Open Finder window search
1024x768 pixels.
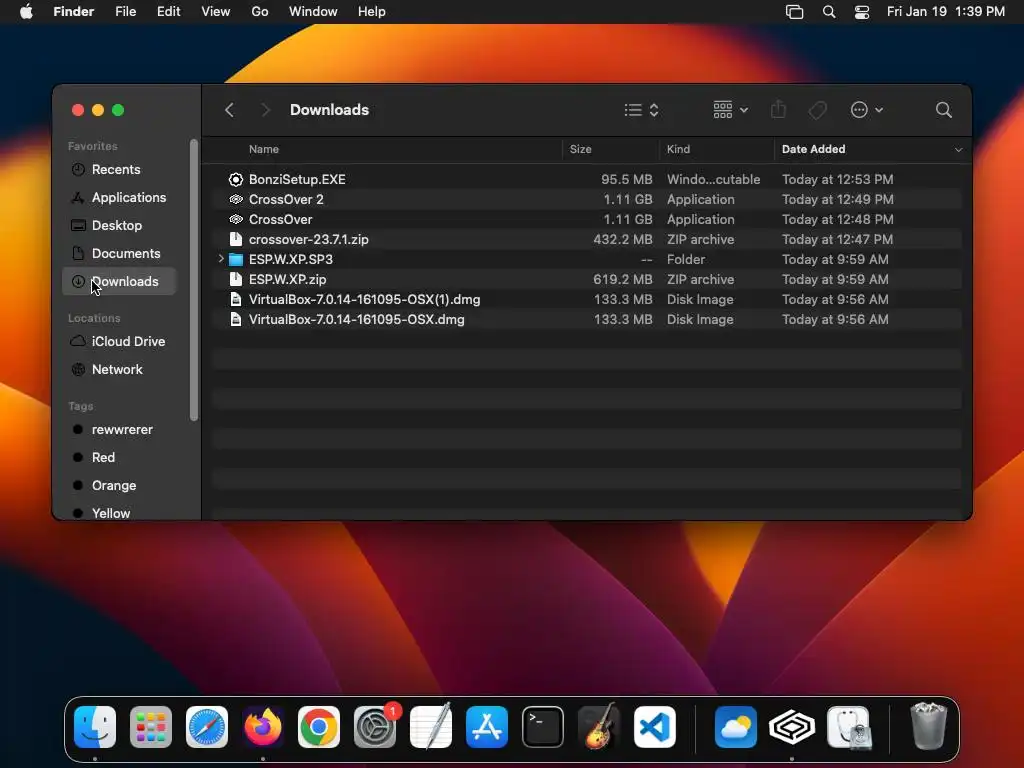943,110
